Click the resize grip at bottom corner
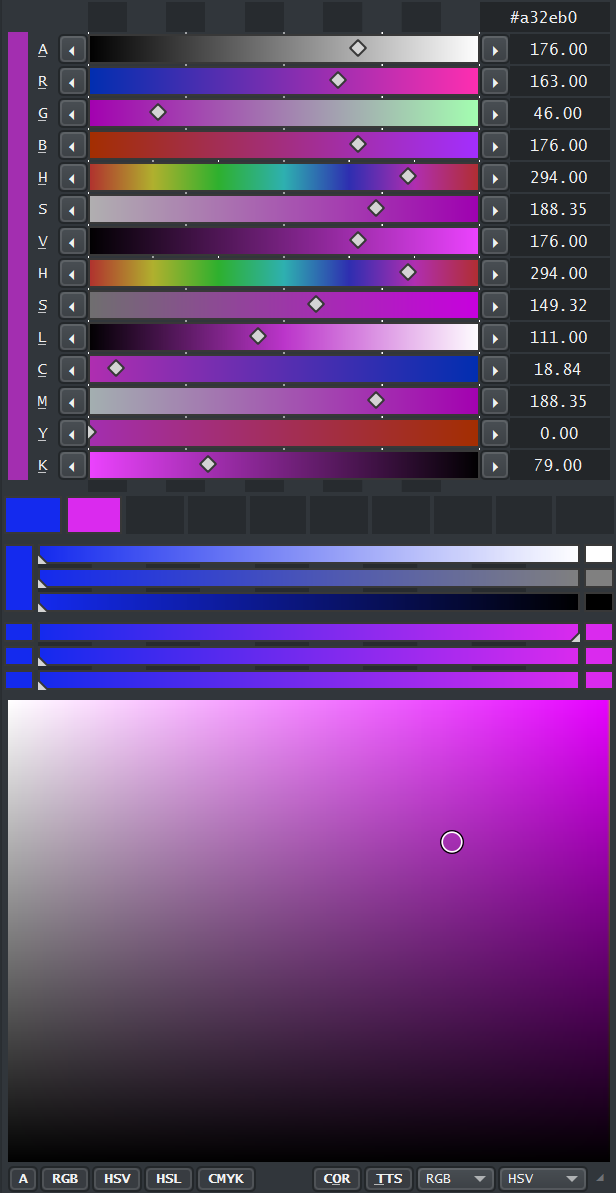 [601, 1179]
